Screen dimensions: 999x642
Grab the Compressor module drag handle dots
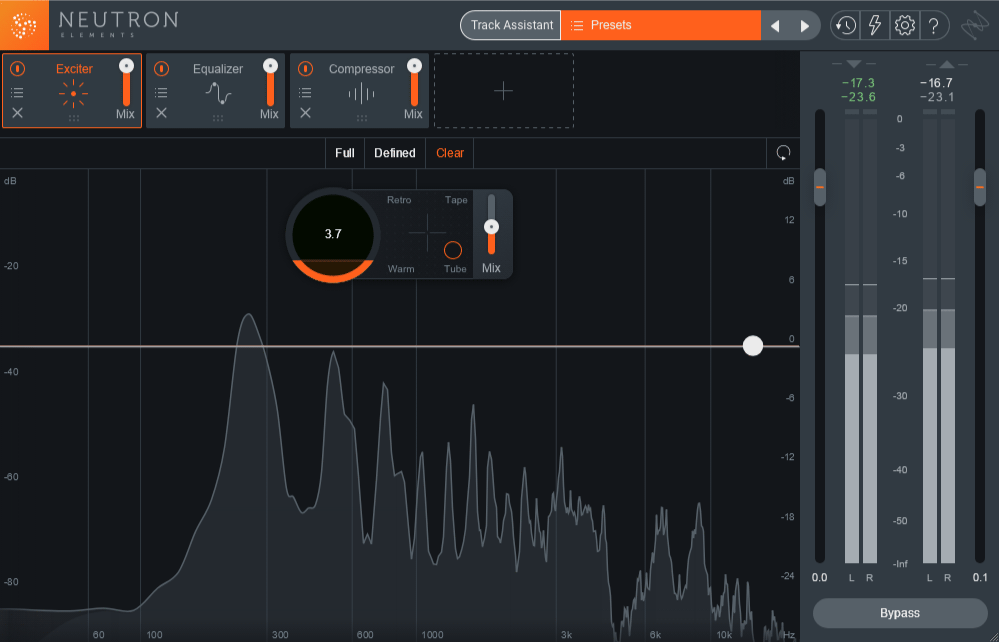362,118
